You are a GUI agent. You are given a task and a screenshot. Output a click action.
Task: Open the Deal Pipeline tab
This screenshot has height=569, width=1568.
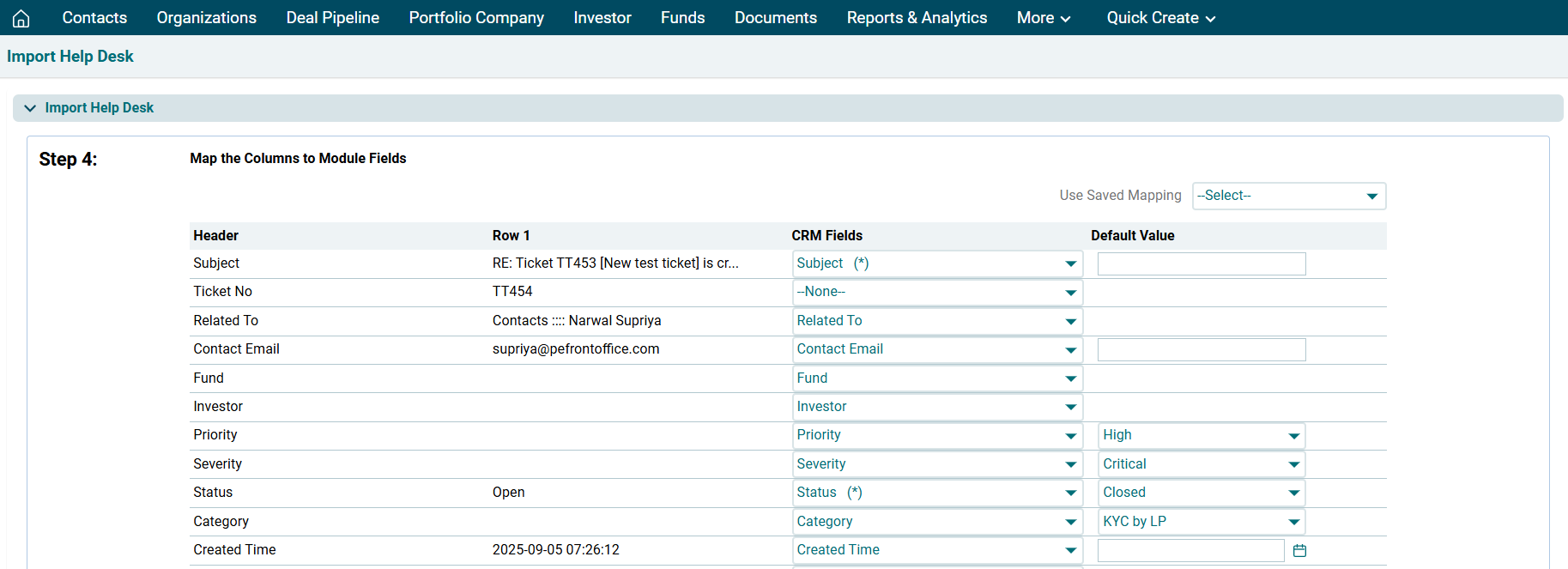pos(332,18)
